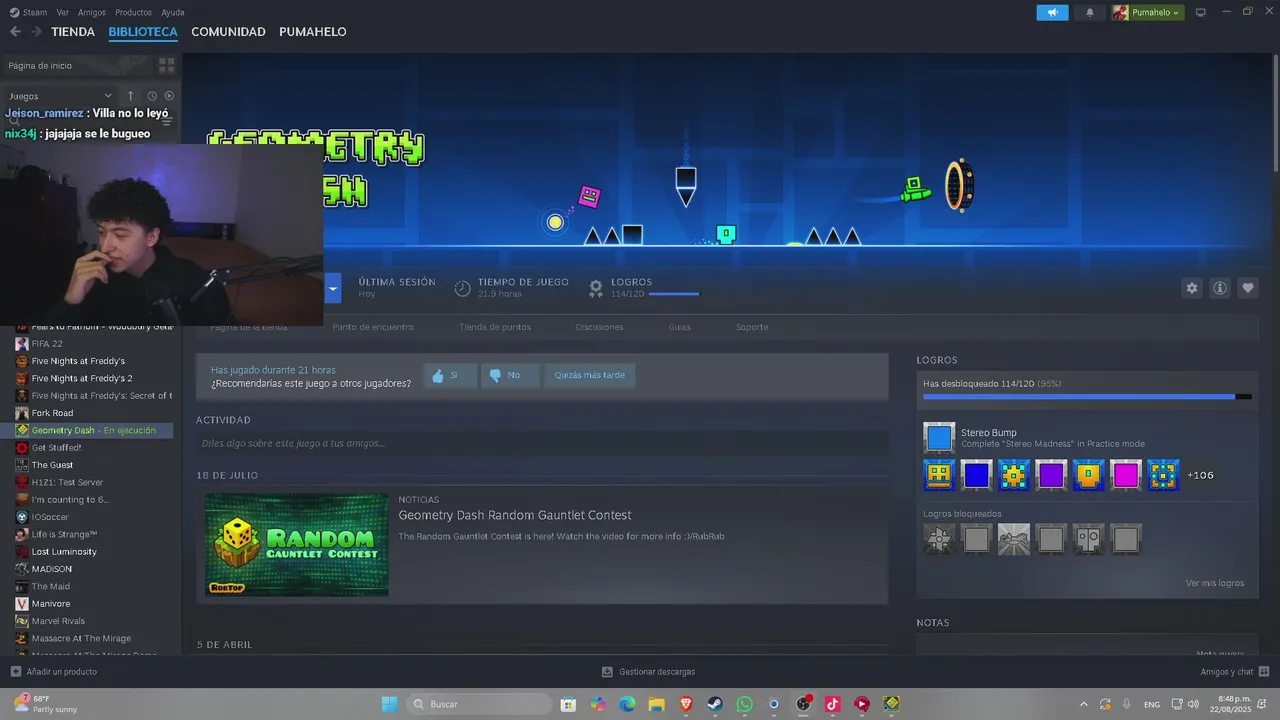Open File Explorer from the taskbar
The height and width of the screenshot is (720, 1280).
point(657,704)
